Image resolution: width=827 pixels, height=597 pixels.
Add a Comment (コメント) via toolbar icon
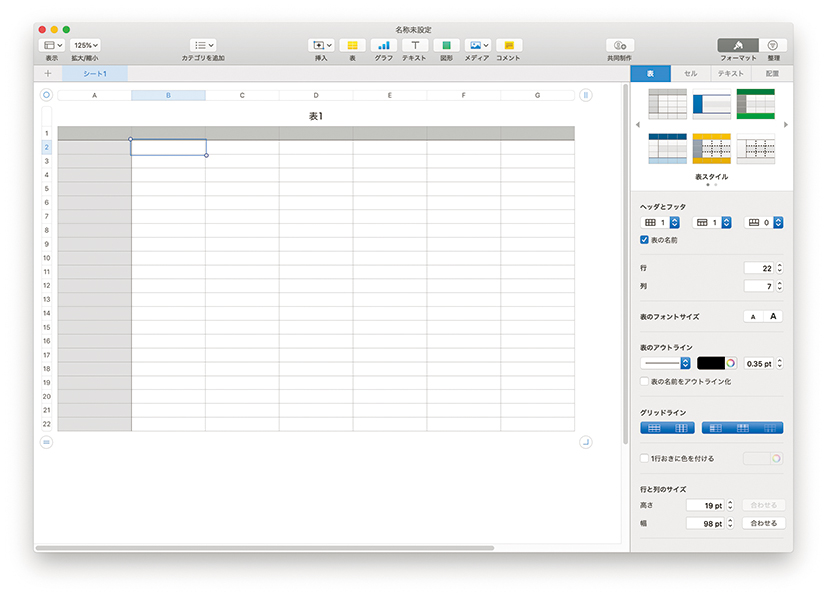508,46
